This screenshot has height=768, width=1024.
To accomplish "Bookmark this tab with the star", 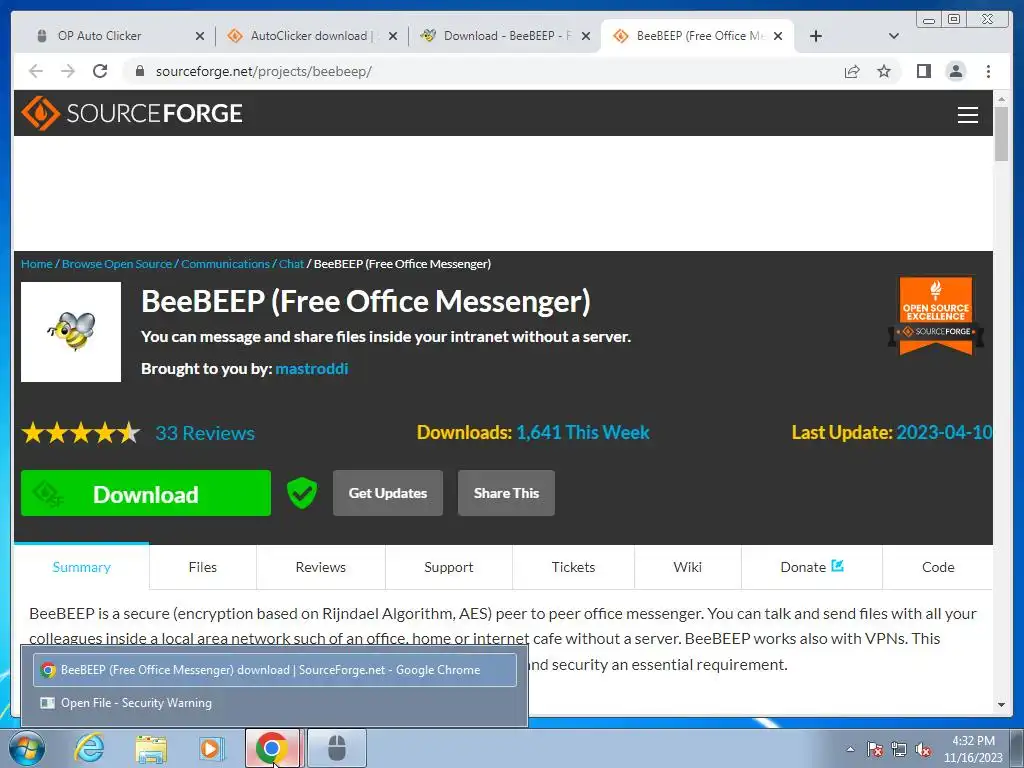I will (884, 71).
